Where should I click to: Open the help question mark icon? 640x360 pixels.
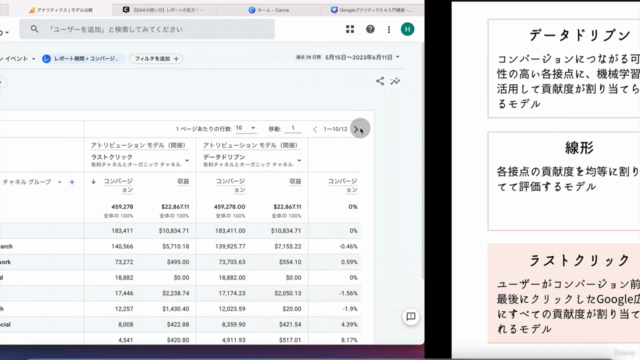(x=370, y=29)
